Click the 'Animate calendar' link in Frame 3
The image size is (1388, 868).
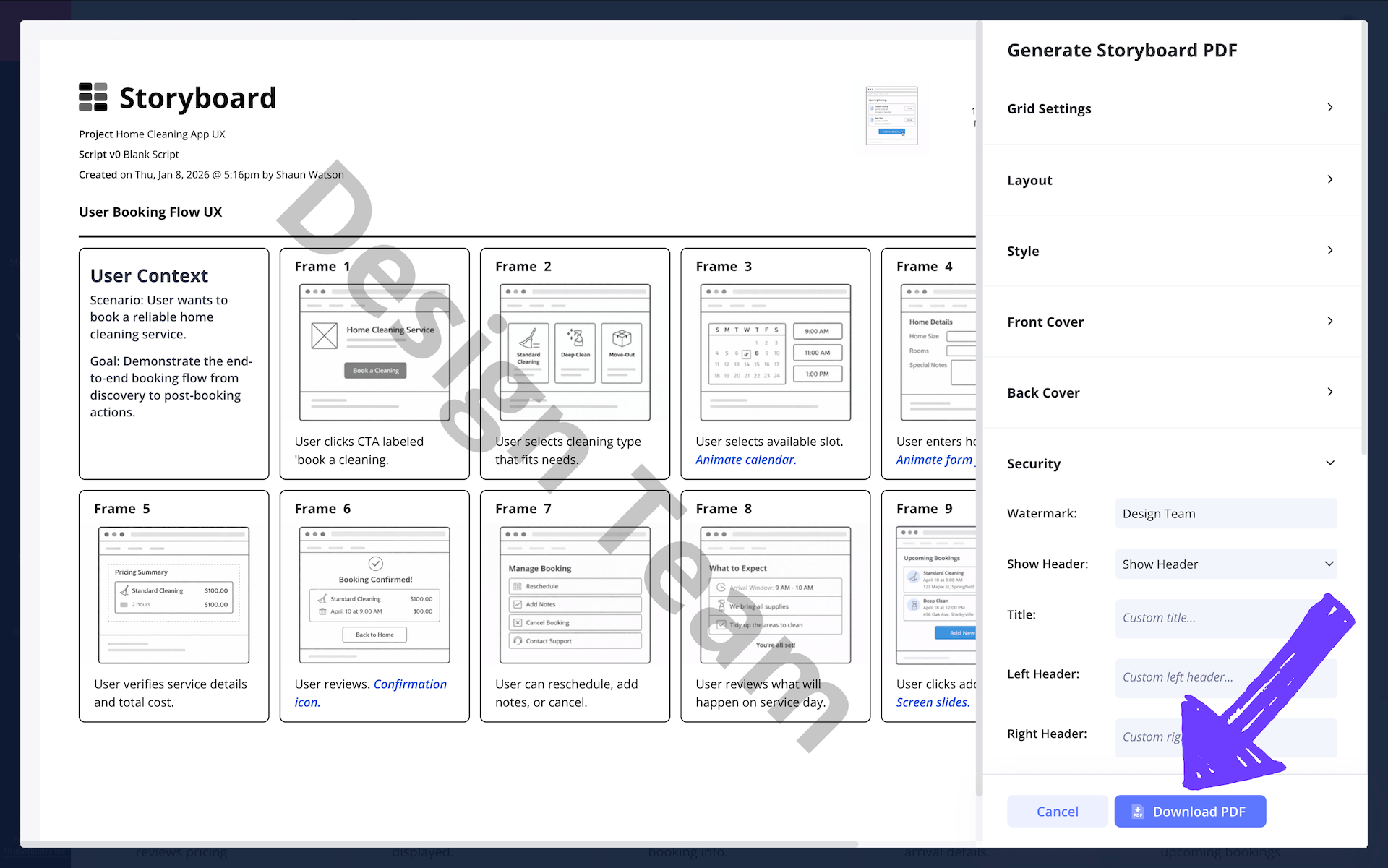pyautogui.click(x=745, y=460)
